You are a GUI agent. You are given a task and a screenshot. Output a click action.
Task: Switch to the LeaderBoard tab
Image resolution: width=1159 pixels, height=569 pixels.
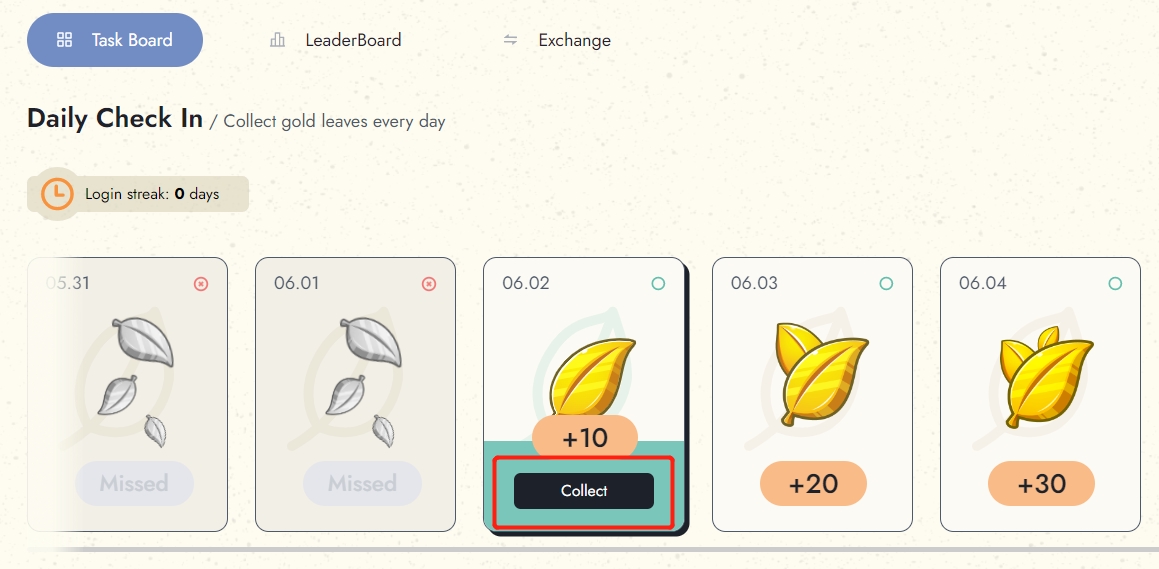point(353,40)
